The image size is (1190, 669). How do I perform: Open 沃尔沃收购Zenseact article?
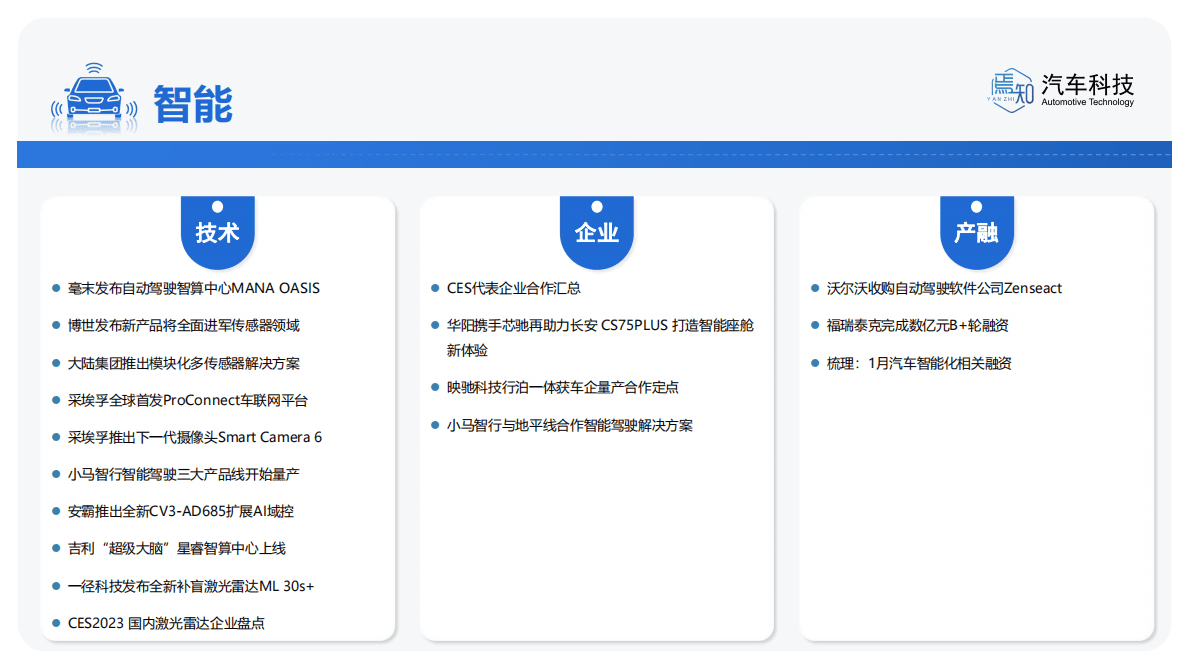pos(944,288)
